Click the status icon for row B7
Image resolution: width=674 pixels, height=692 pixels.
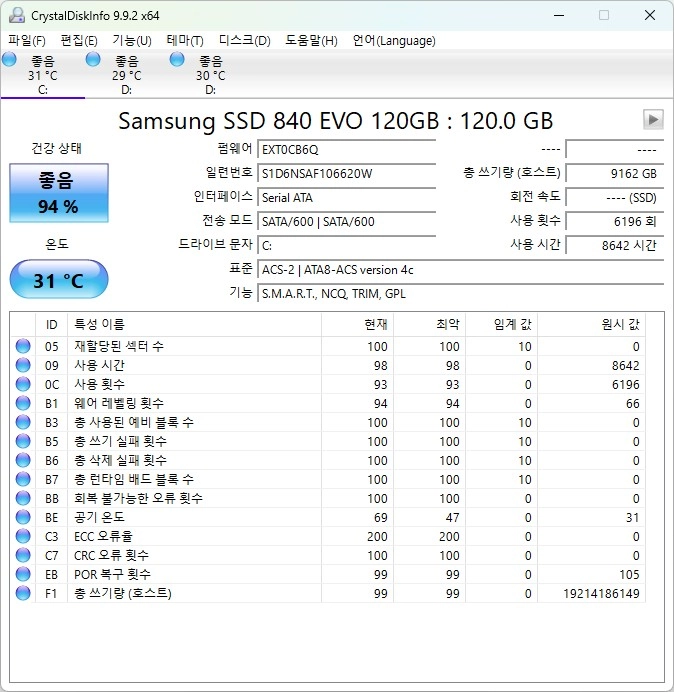[23, 479]
